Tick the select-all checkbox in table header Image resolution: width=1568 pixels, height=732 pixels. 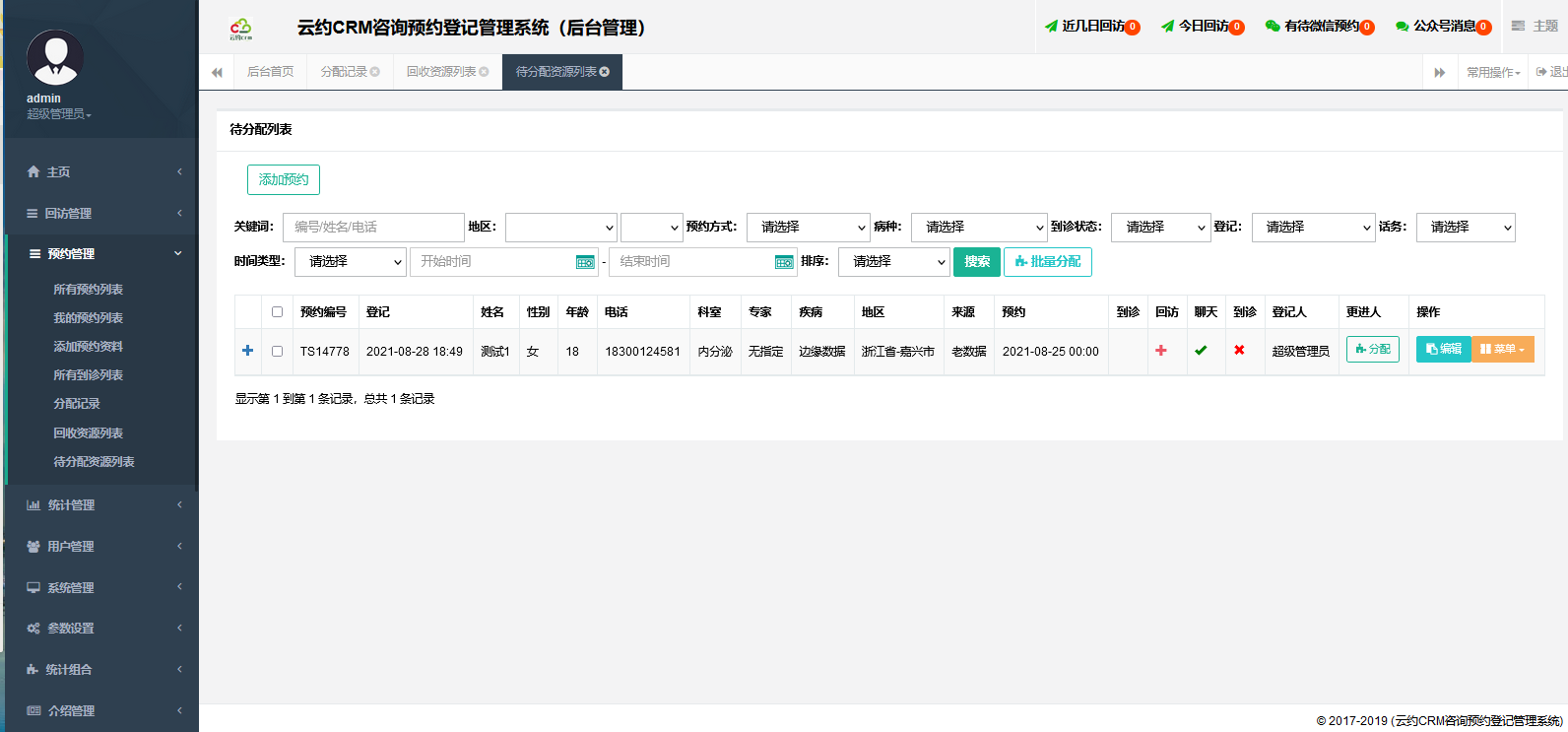[277, 312]
